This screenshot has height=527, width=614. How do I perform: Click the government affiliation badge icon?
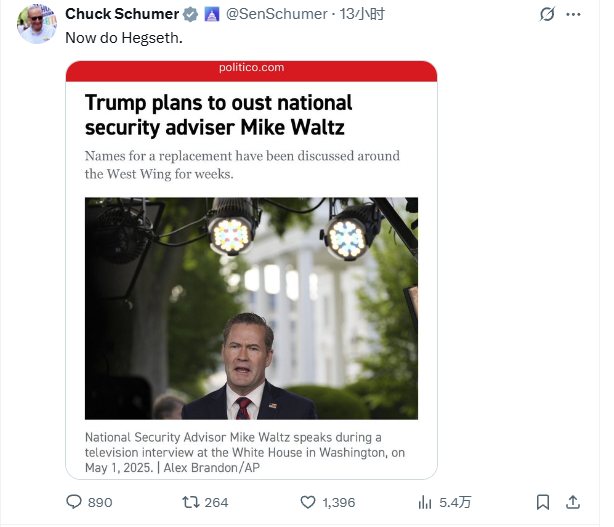[212, 14]
